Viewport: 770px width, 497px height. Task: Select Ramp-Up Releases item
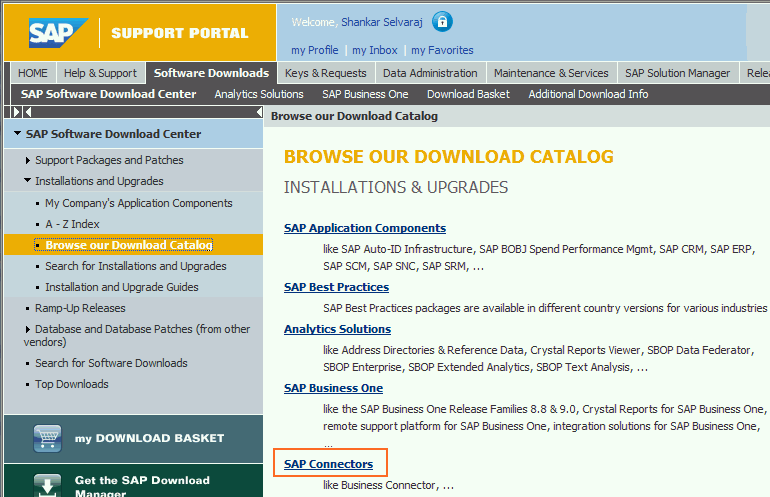pos(80,308)
